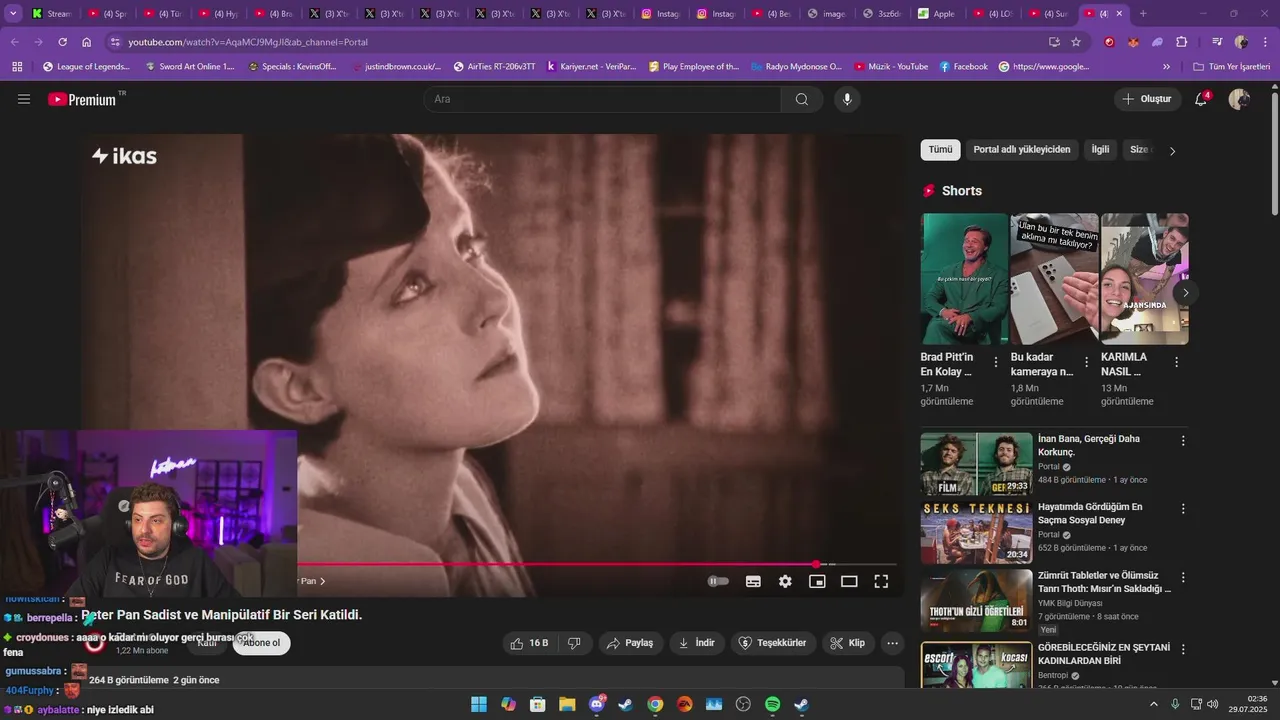Open 'İnan Bana' video thumbnail
Screen dimensions: 1280x720
(976, 464)
